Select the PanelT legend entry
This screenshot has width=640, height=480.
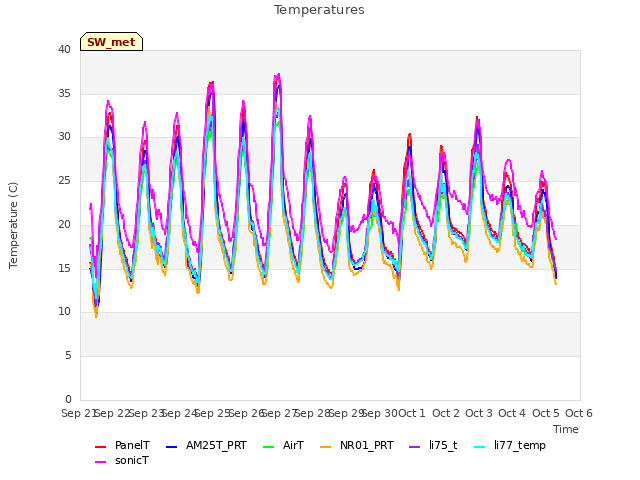tap(122, 445)
